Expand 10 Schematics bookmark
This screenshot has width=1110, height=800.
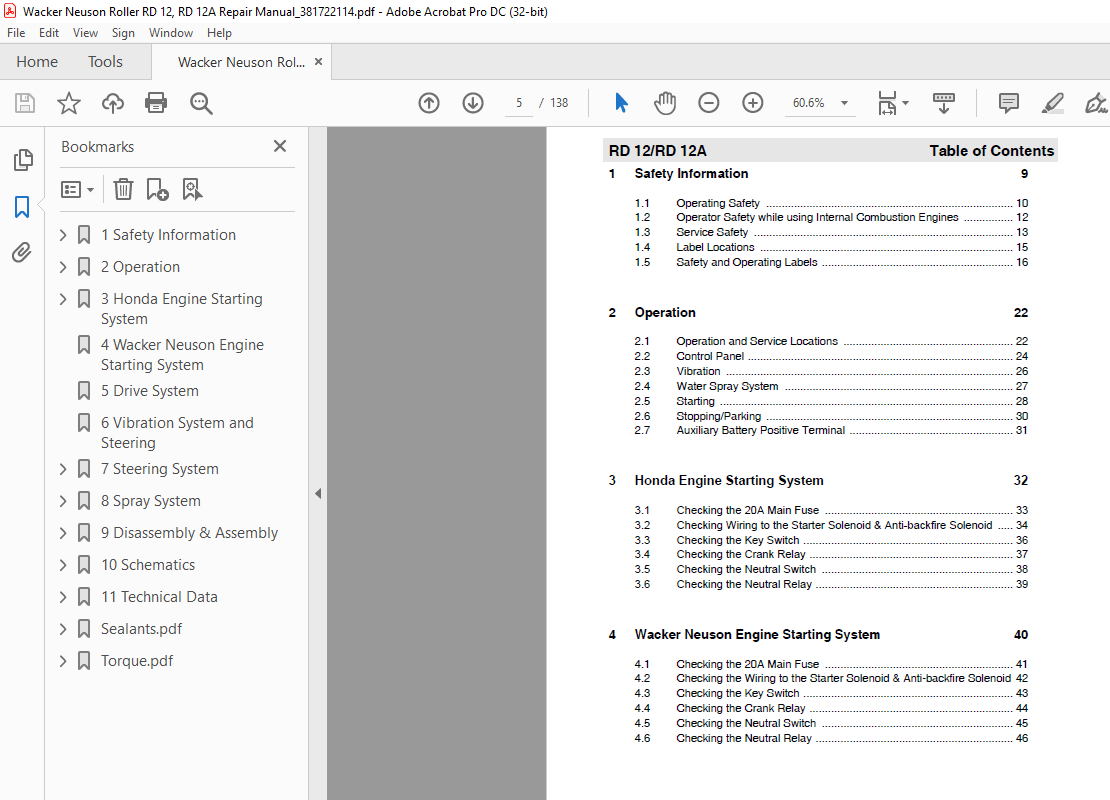[63, 565]
